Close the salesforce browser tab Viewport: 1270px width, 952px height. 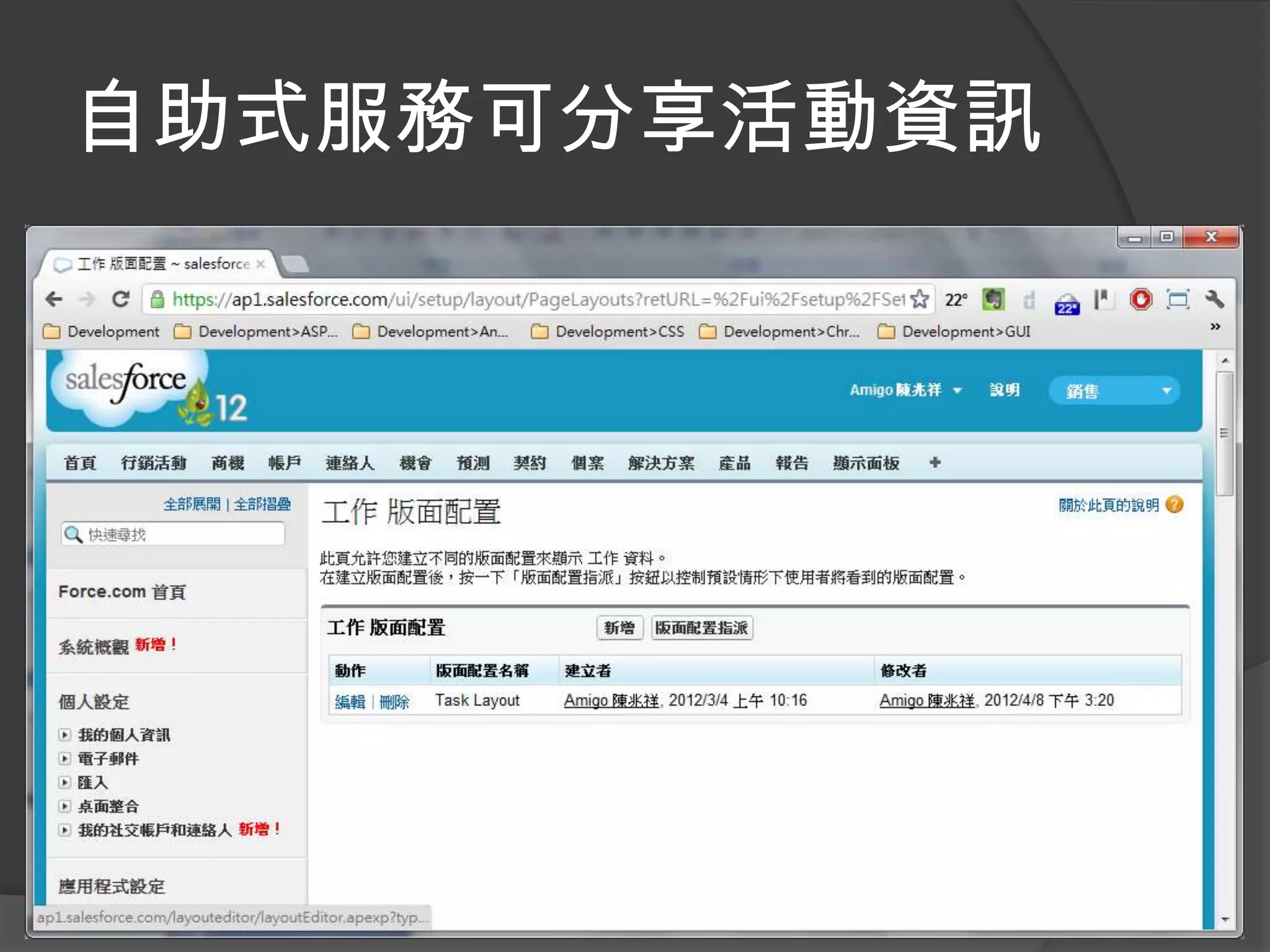tap(261, 264)
